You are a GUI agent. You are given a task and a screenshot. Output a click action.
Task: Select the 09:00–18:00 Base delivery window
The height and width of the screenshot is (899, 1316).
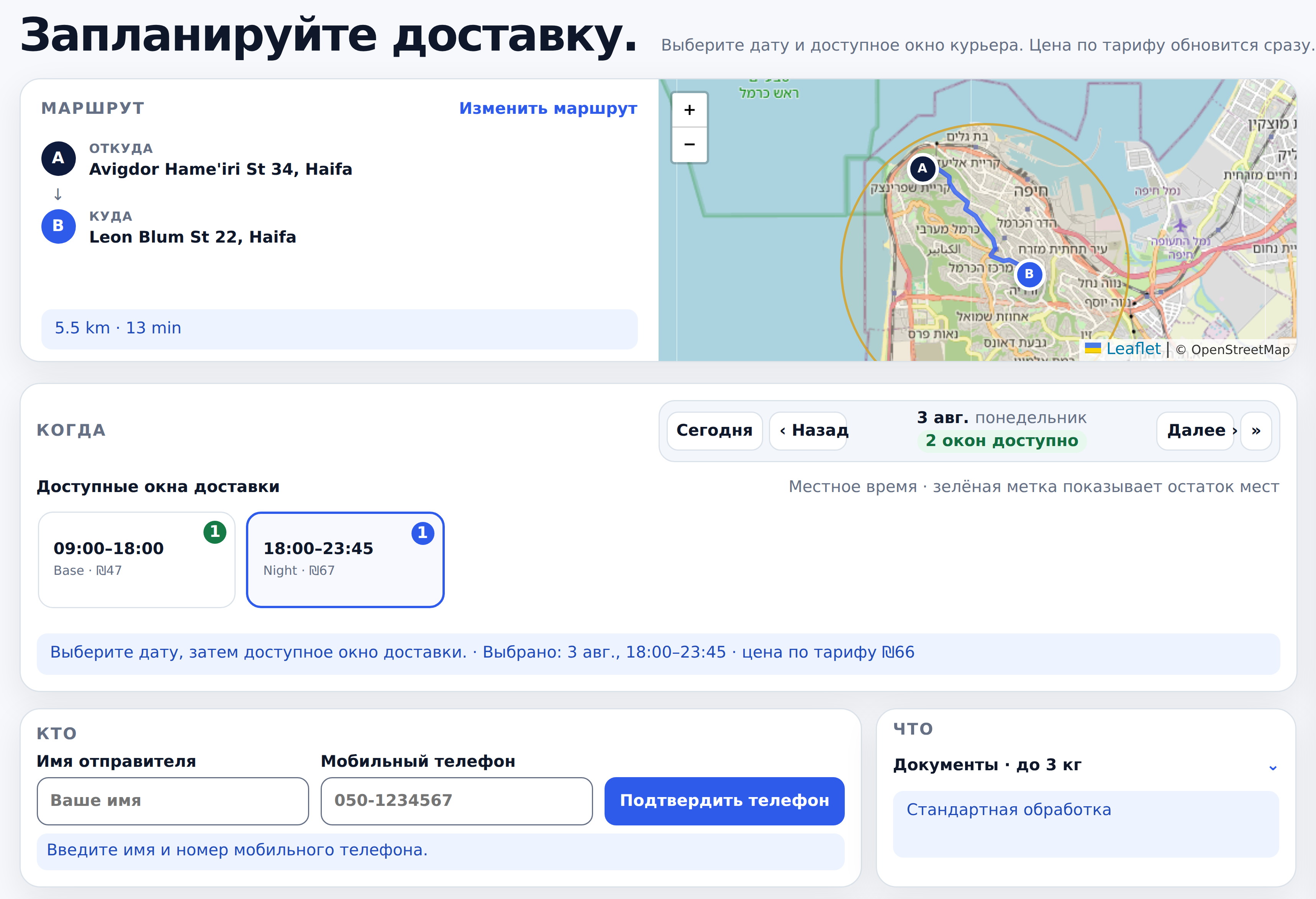tap(136, 560)
